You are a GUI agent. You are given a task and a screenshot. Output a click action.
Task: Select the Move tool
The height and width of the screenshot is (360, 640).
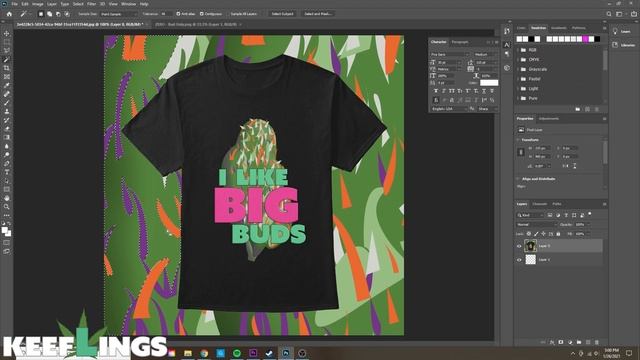[7, 33]
